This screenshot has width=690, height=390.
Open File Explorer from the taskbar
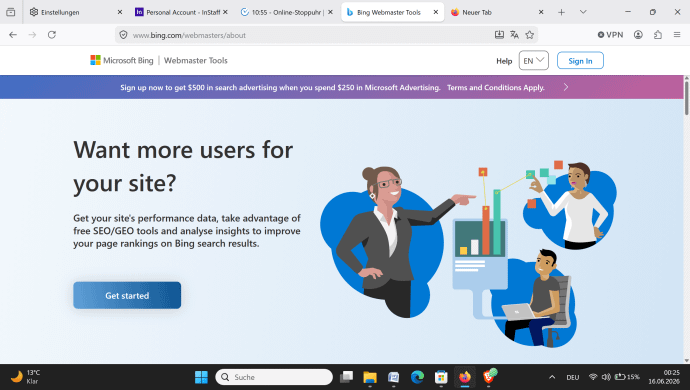coord(370,377)
